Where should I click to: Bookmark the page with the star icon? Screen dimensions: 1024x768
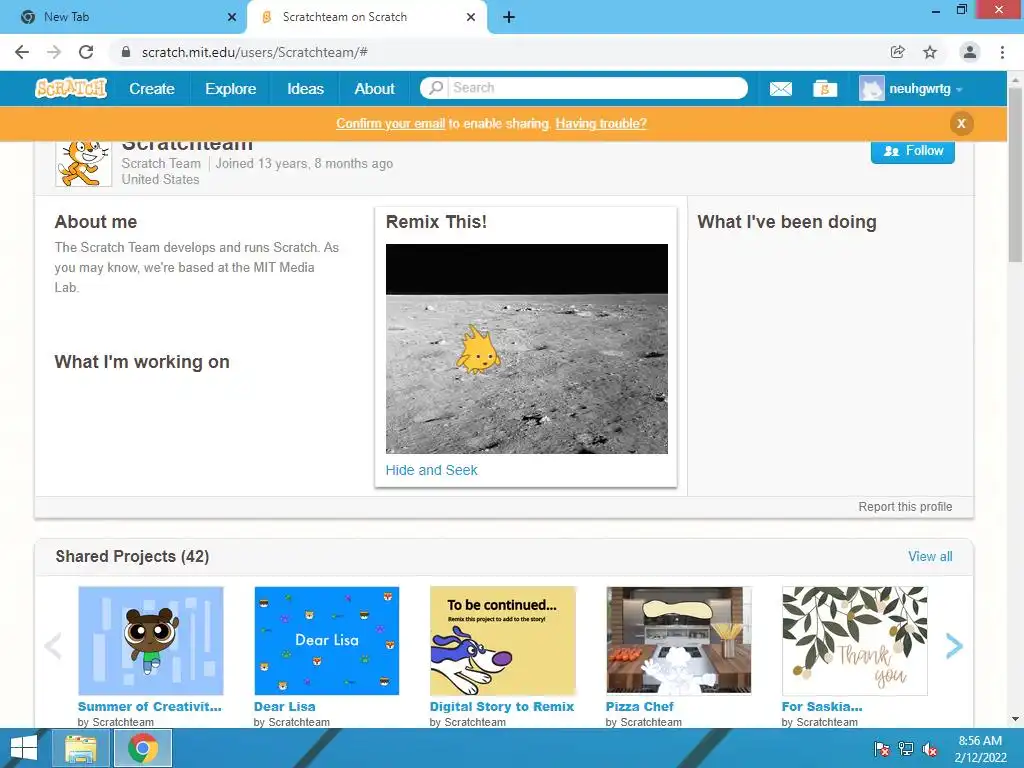click(x=930, y=52)
